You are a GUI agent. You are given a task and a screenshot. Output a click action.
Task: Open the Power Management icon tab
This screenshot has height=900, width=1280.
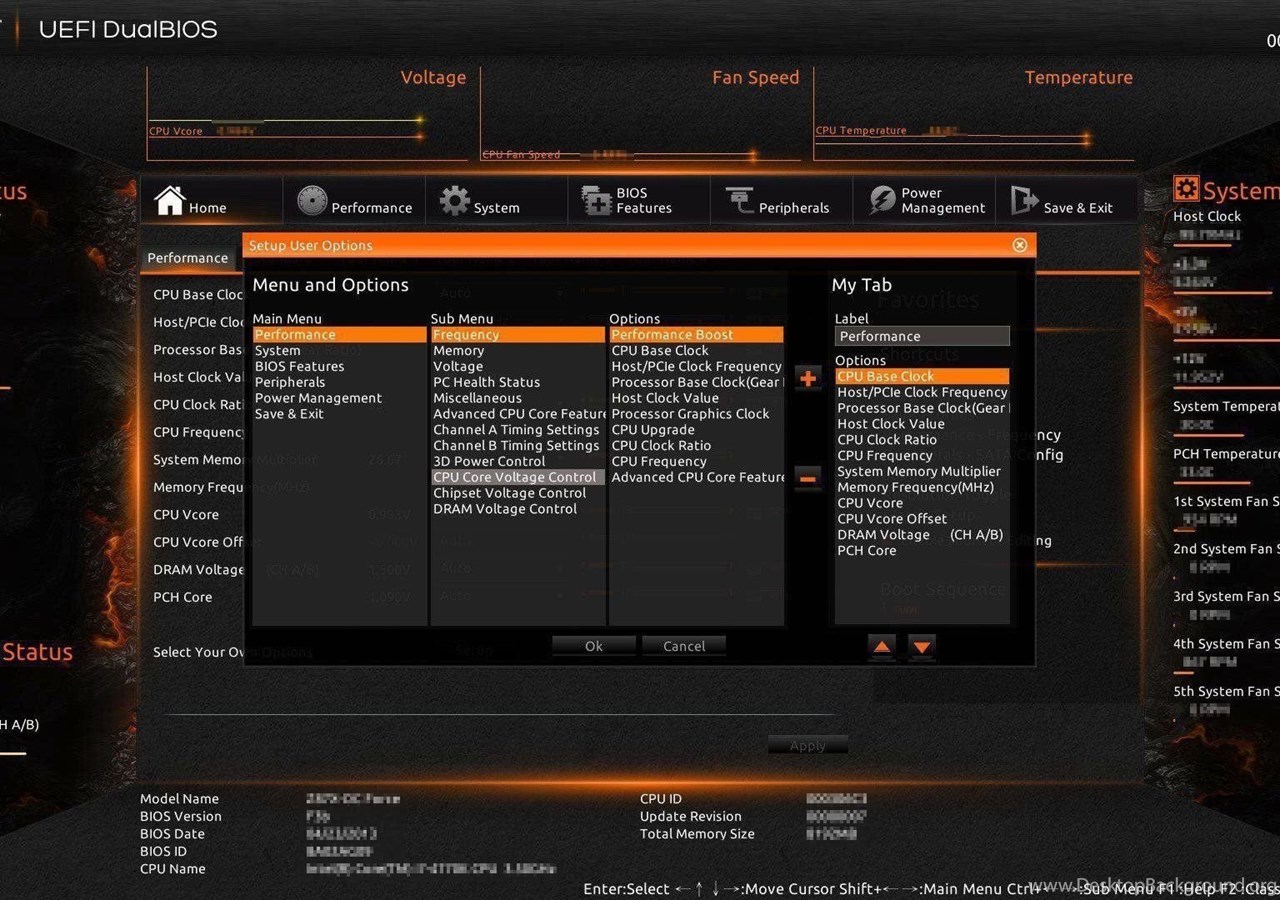(x=882, y=200)
